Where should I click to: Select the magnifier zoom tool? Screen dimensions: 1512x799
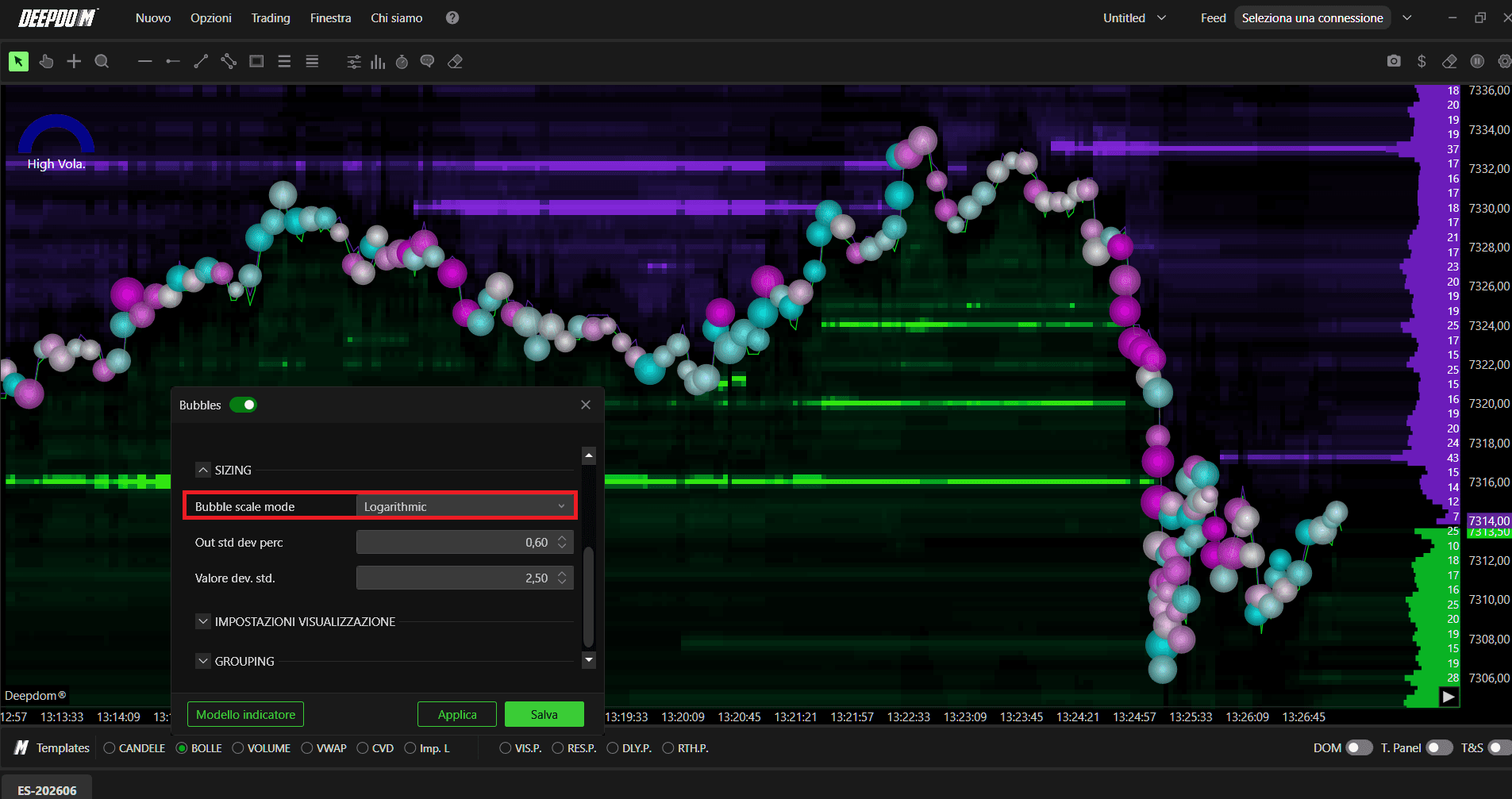click(102, 61)
